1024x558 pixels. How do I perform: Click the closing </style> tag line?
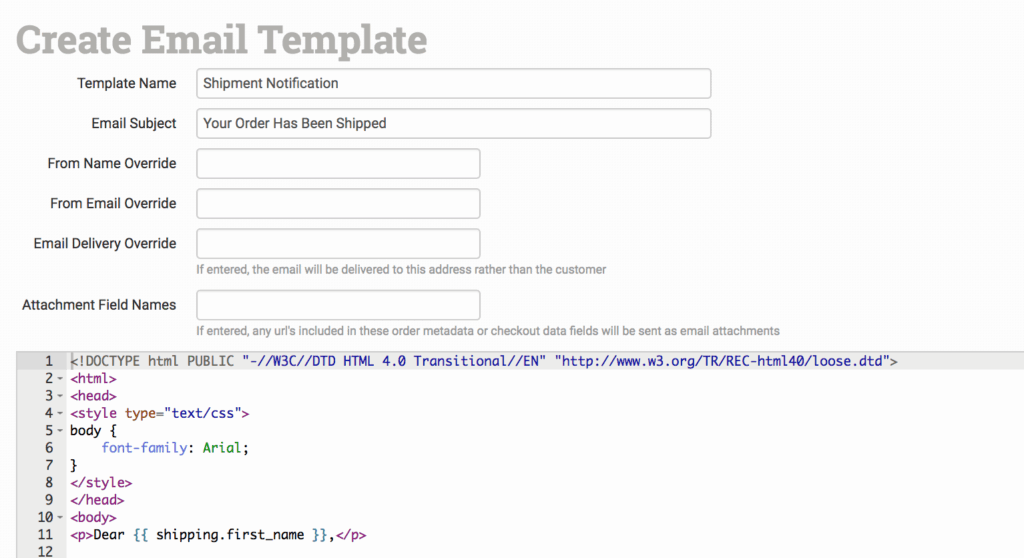click(98, 483)
